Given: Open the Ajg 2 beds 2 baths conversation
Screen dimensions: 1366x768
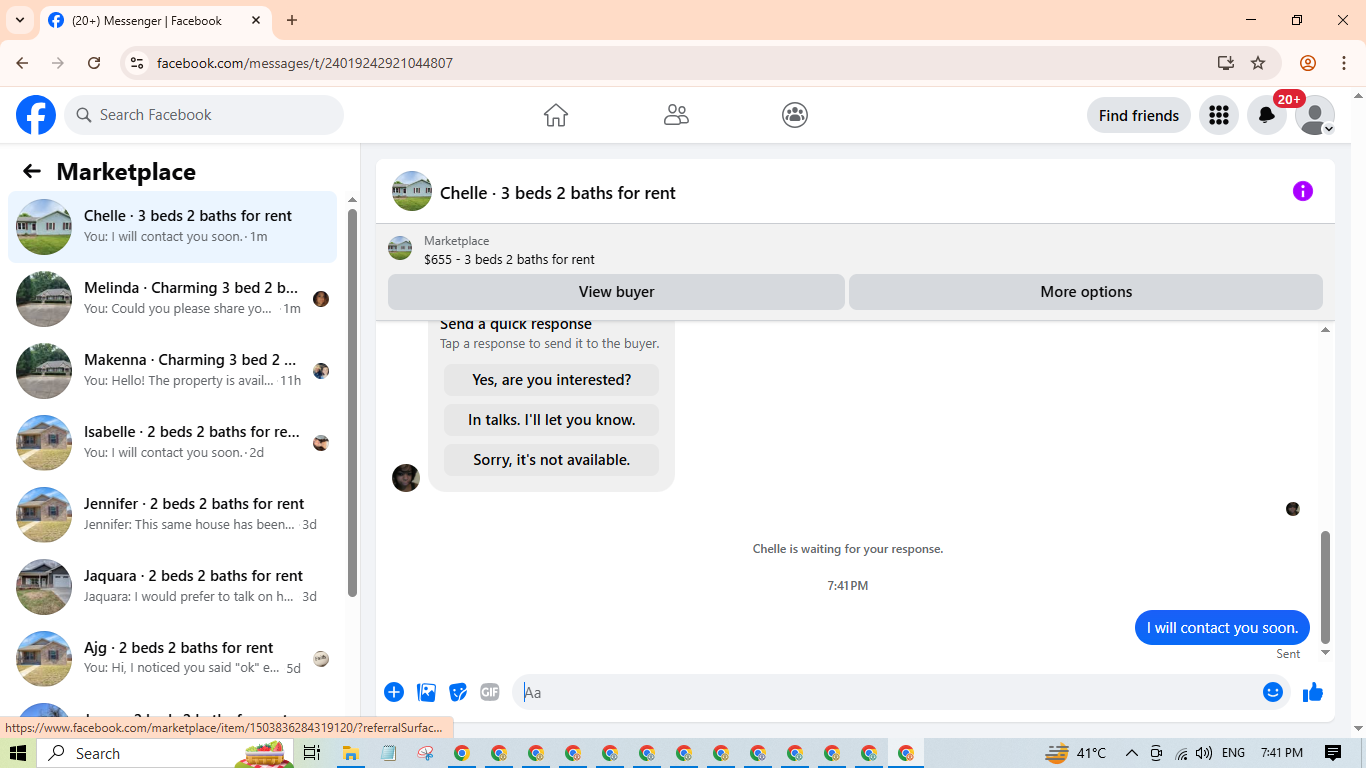Looking at the screenshot, I should (x=173, y=659).
